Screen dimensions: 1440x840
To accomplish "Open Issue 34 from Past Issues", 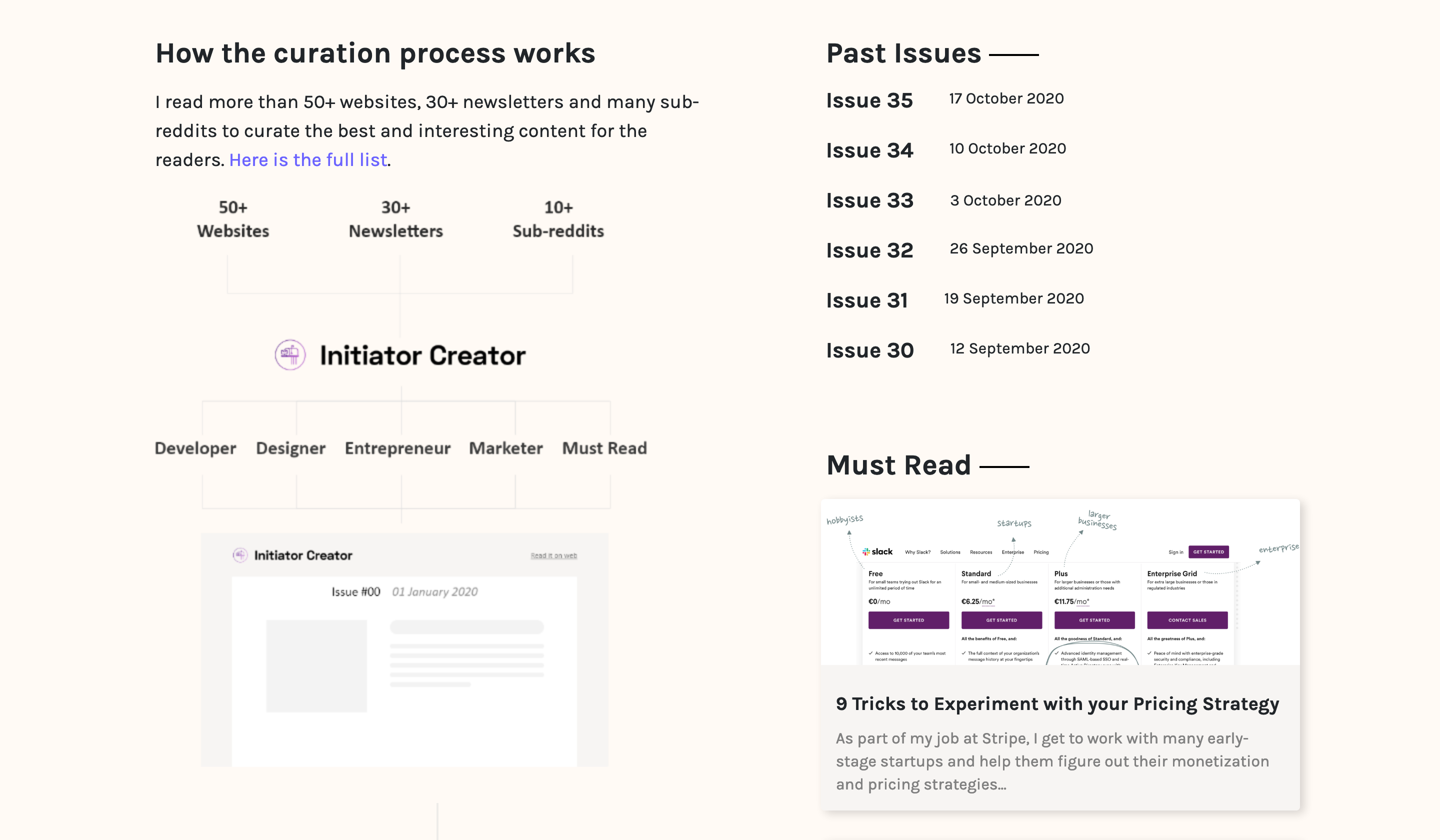I will (x=869, y=150).
